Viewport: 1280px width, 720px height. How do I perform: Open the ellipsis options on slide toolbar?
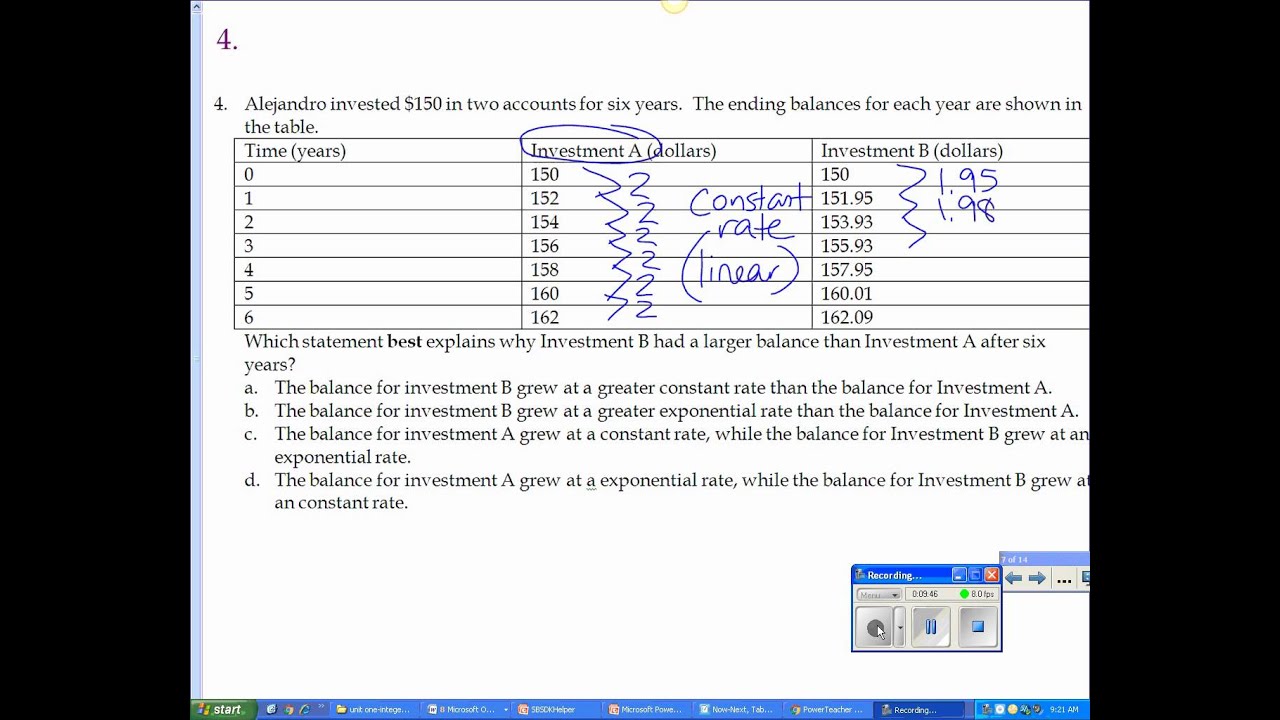(x=1064, y=578)
